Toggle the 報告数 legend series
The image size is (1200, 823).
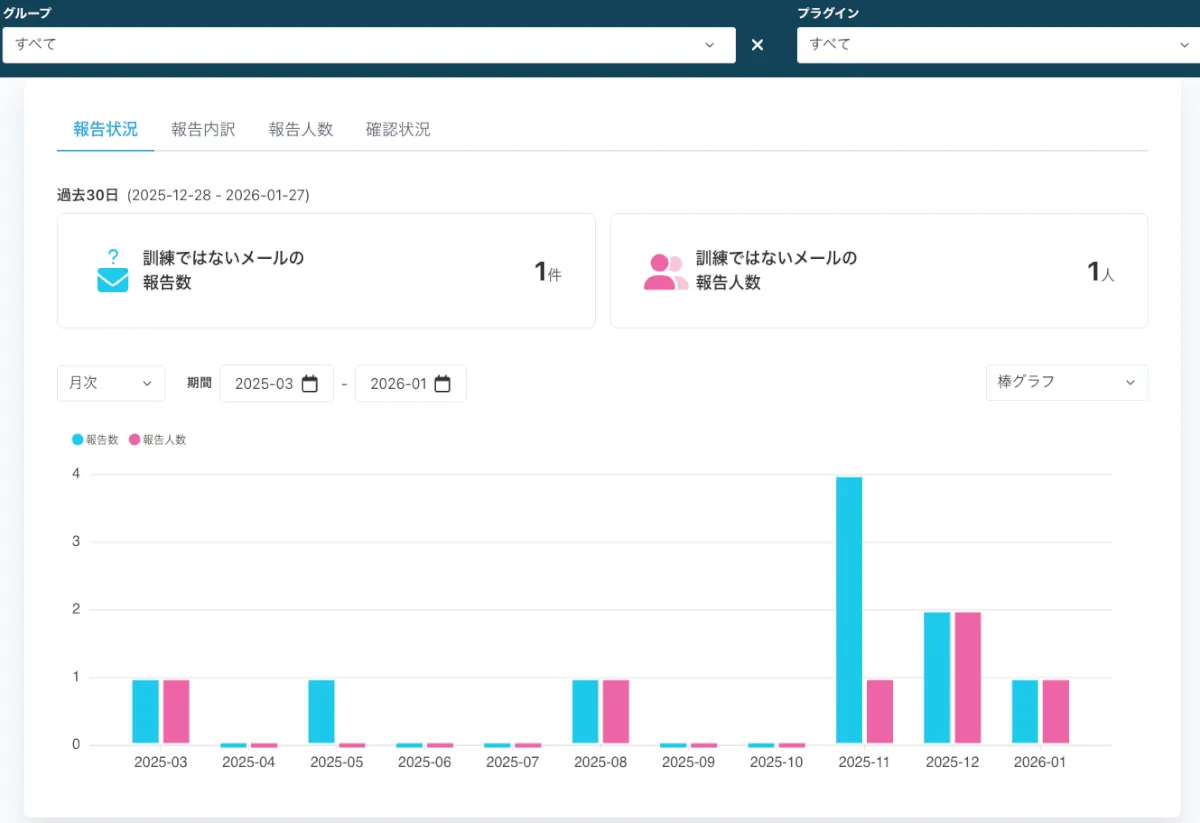pos(98,439)
